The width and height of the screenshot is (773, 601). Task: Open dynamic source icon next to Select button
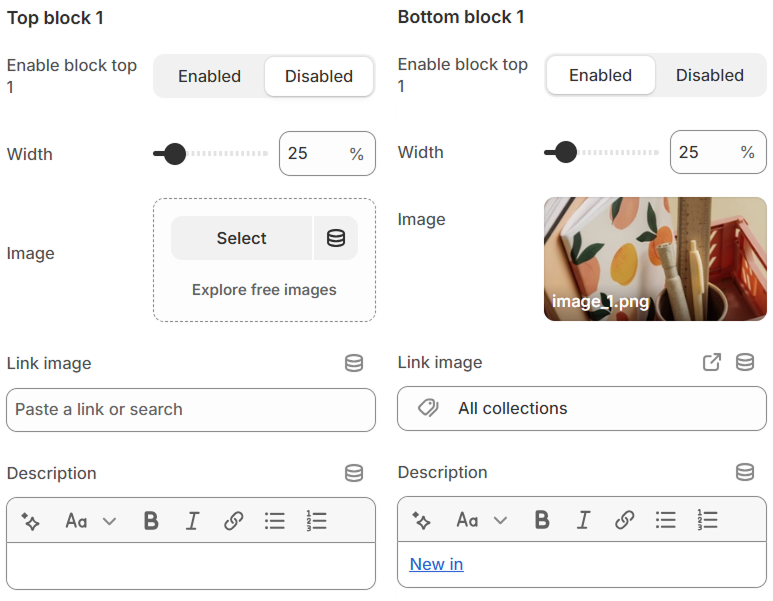pyautogui.click(x=336, y=238)
